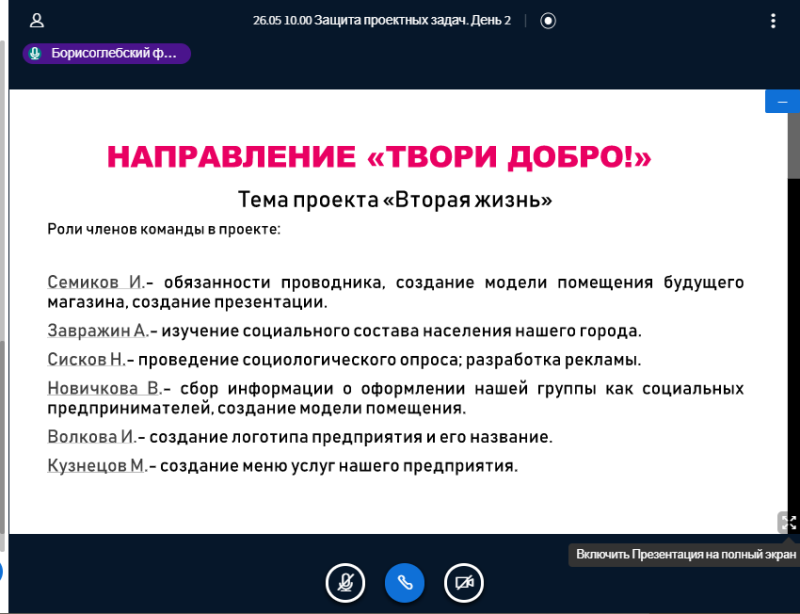This screenshot has width=800, height=614.
Task: Click the underlined name Новичкова В.
Action: [104, 389]
